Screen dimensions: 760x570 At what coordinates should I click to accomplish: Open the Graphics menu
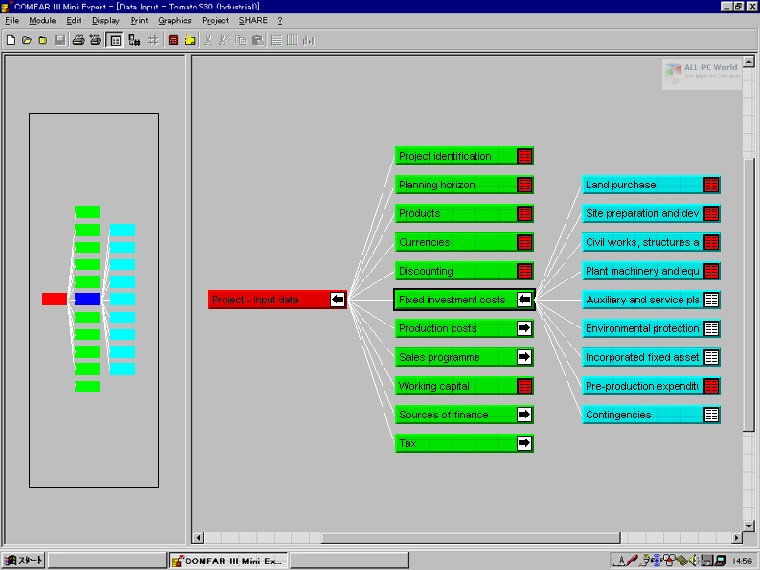(x=174, y=20)
